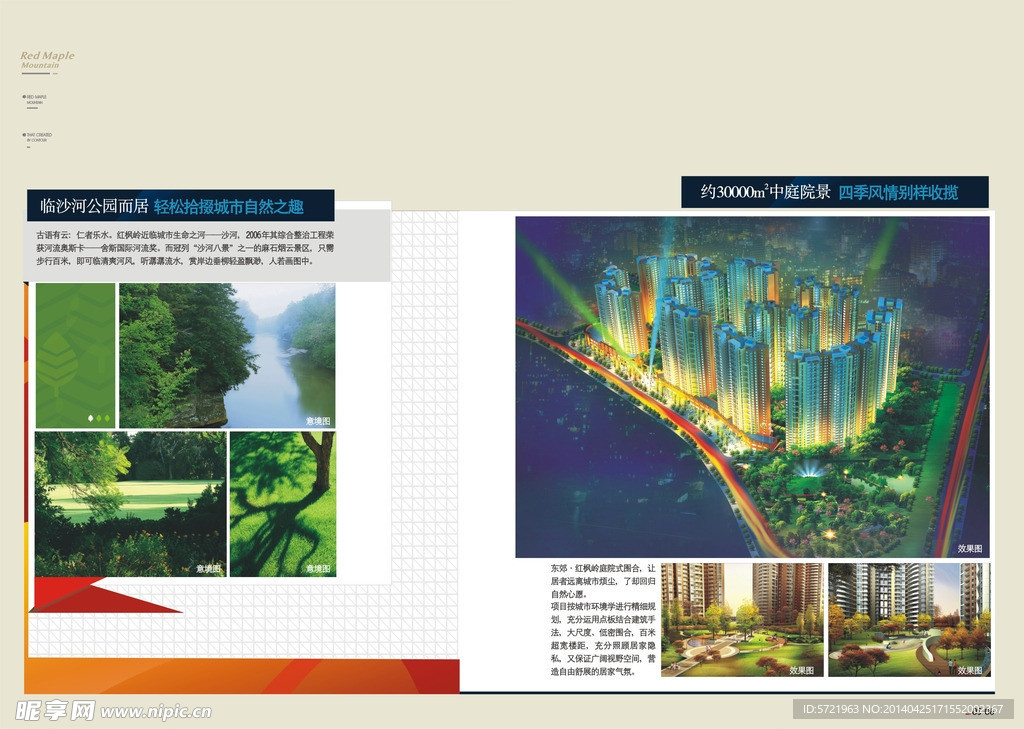The height and width of the screenshot is (729, 1024).
Task: Click the Red Maple Mountain logo
Action: [47, 60]
